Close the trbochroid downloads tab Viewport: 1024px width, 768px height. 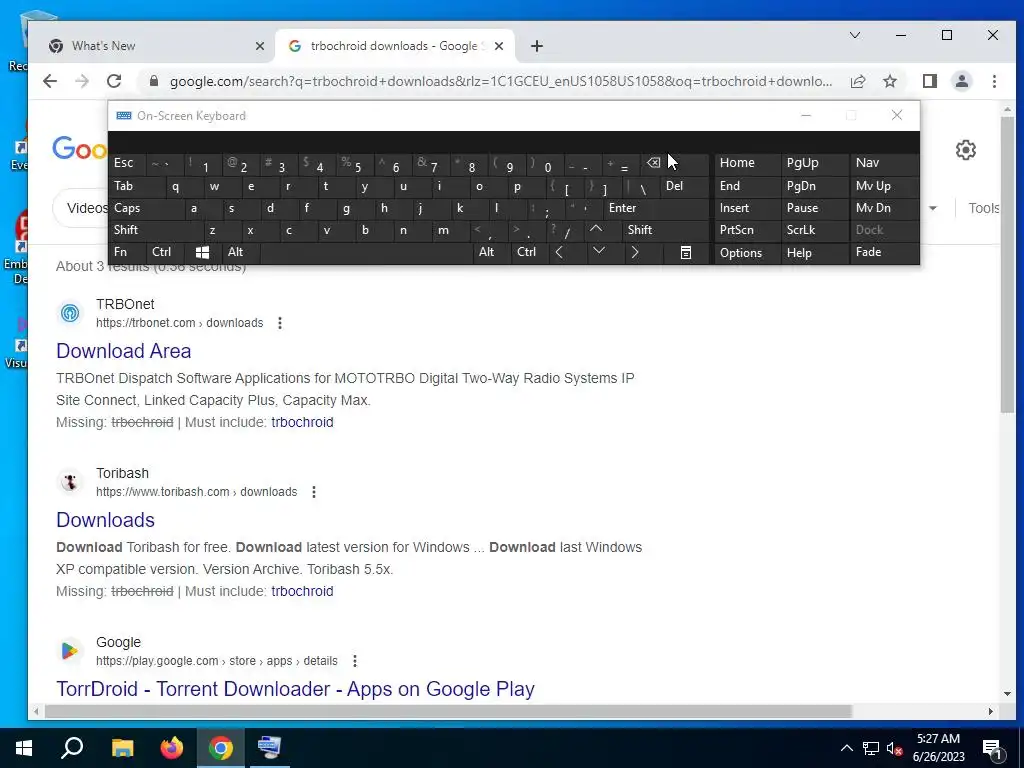[x=498, y=46]
